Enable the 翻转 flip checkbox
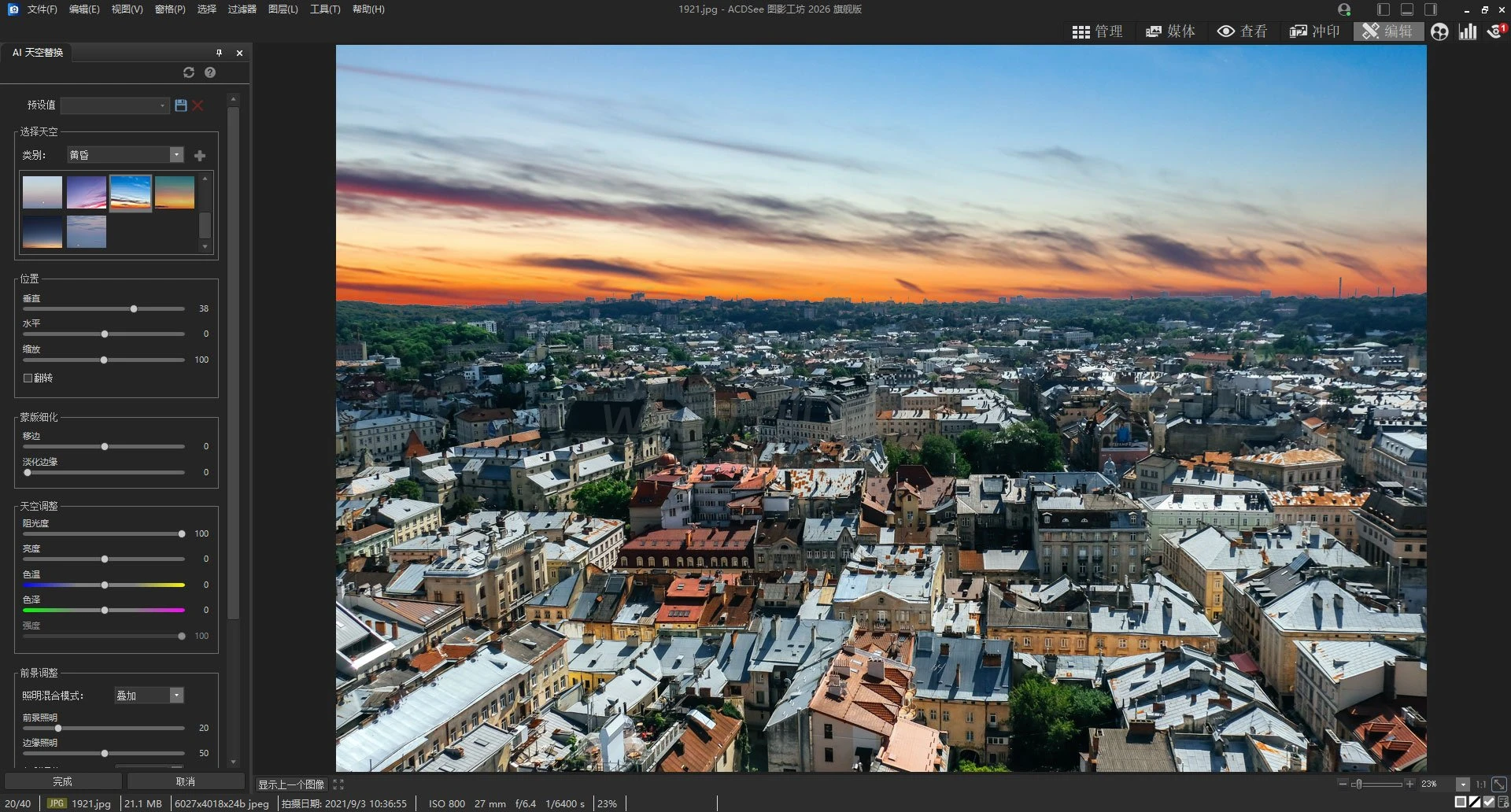Viewport: 1511px width, 812px height. click(x=28, y=378)
